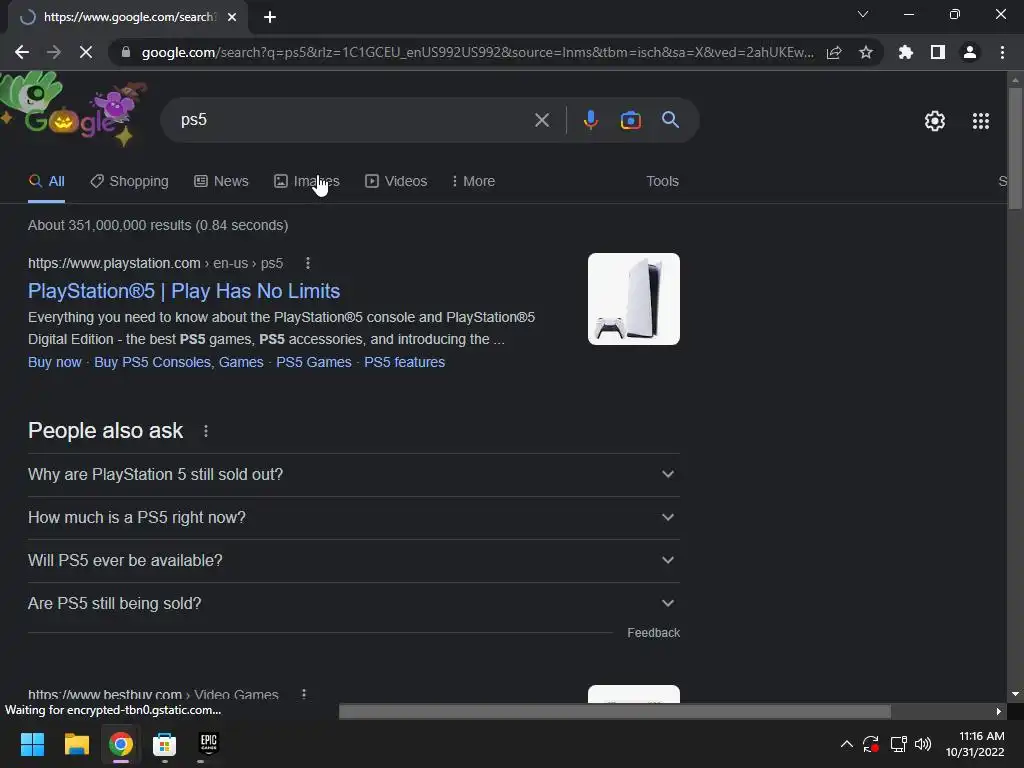The width and height of the screenshot is (1024, 768).
Task: Open the More search categories menu
Action: point(473,181)
